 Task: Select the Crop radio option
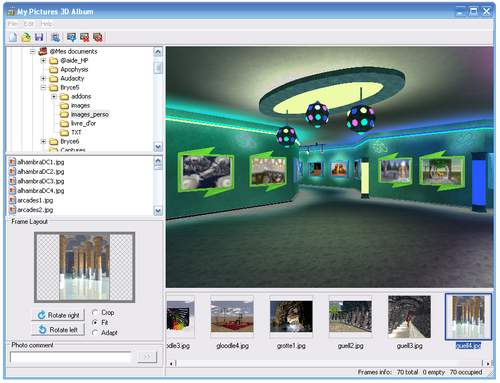pos(95,312)
